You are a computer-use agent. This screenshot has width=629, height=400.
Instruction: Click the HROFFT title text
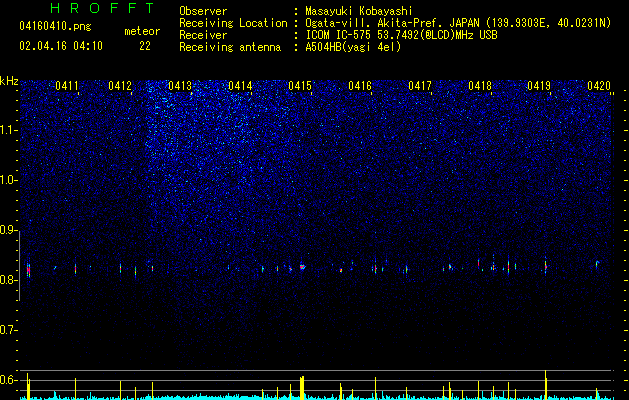(x=103, y=8)
